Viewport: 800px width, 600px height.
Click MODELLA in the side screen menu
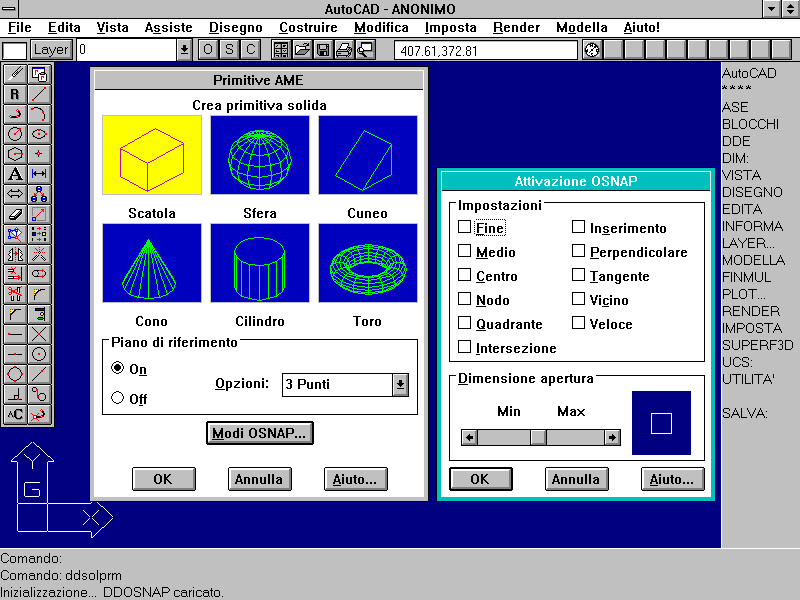click(x=754, y=260)
